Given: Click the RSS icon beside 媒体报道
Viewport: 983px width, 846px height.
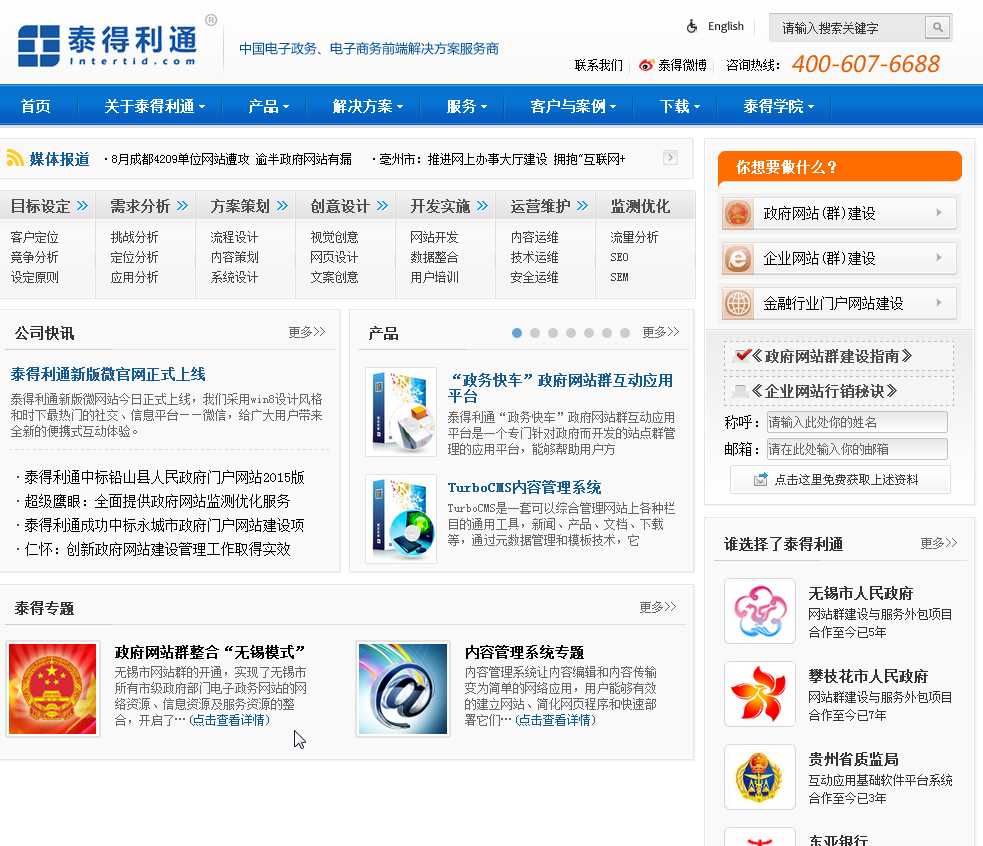Looking at the screenshot, I should pyautogui.click(x=15, y=157).
